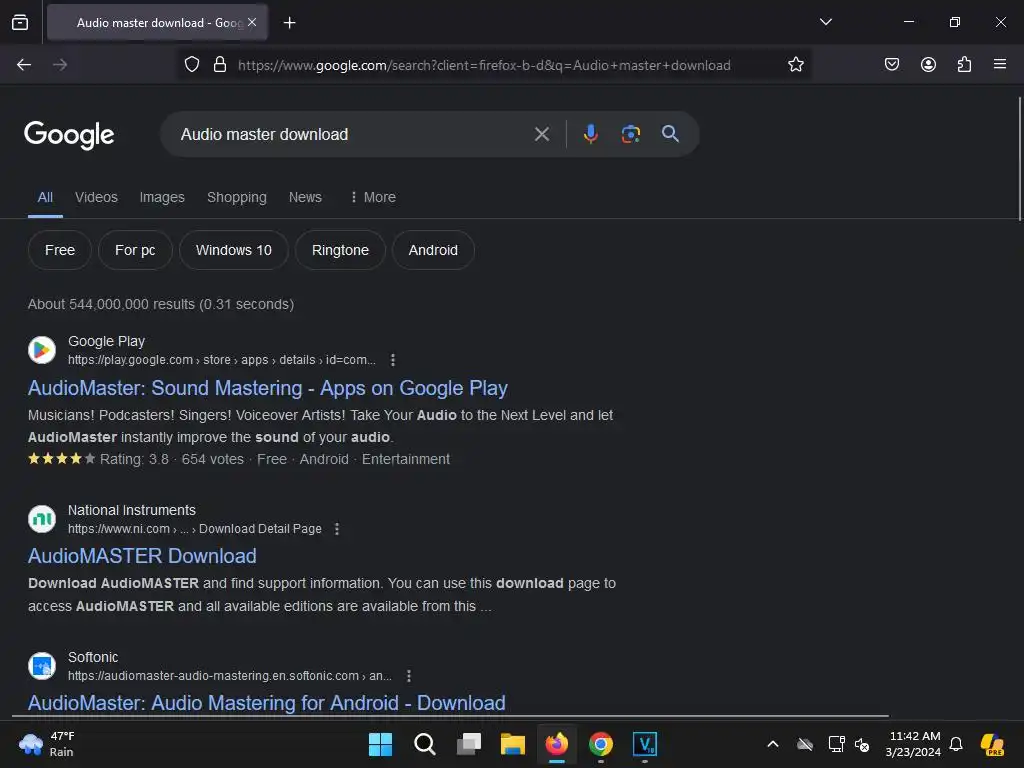Show hidden system tray icons chevron
This screenshot has width=1024, height=768.
[773, 744]
